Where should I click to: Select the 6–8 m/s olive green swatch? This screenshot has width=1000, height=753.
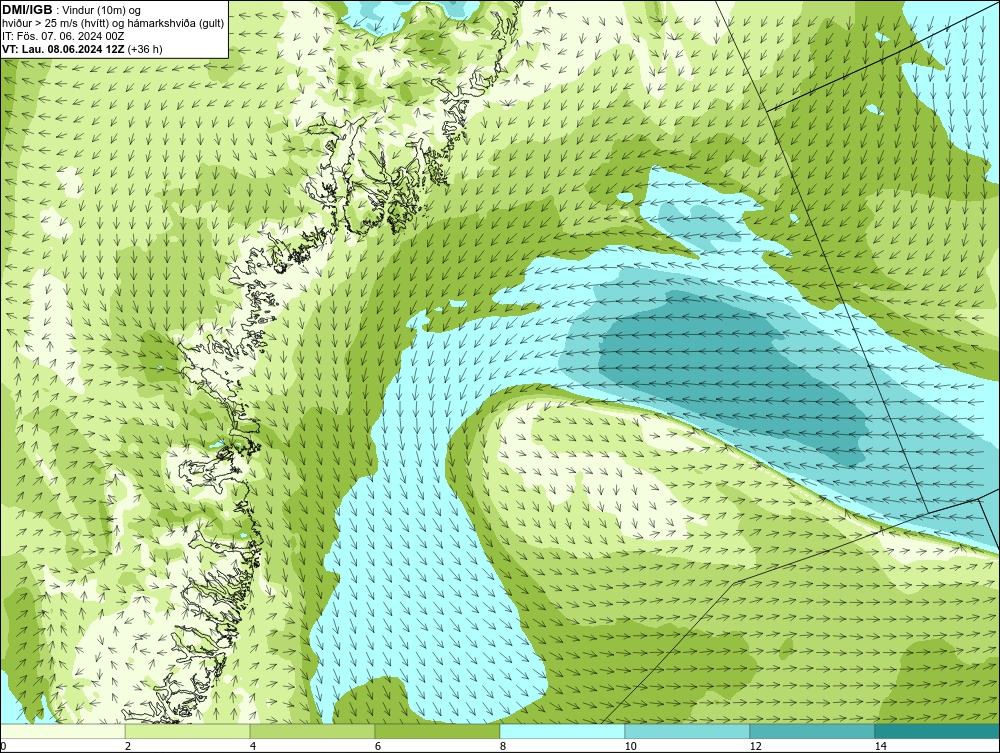pyautogui.click(x=438, y=731)
